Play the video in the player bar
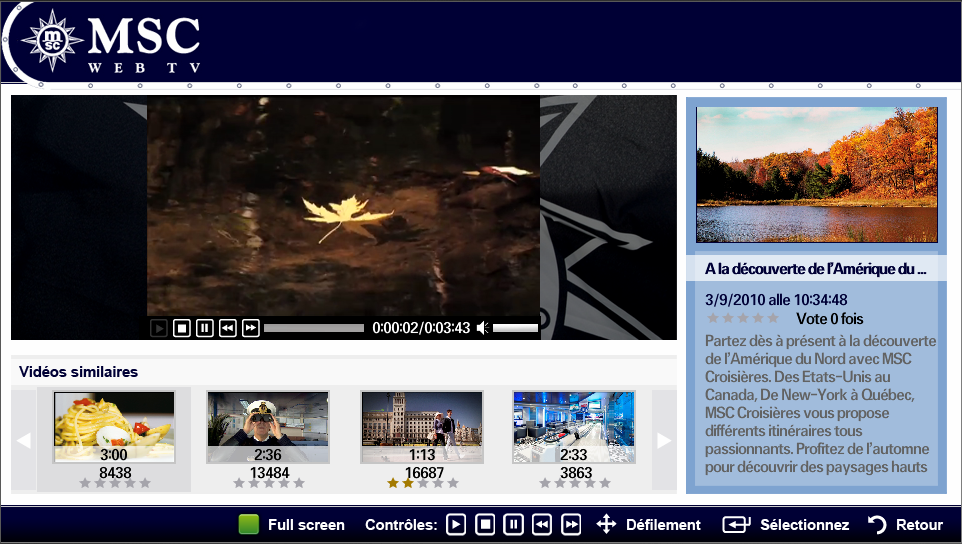This screenshot has height=544, width=962. [158, 328]
